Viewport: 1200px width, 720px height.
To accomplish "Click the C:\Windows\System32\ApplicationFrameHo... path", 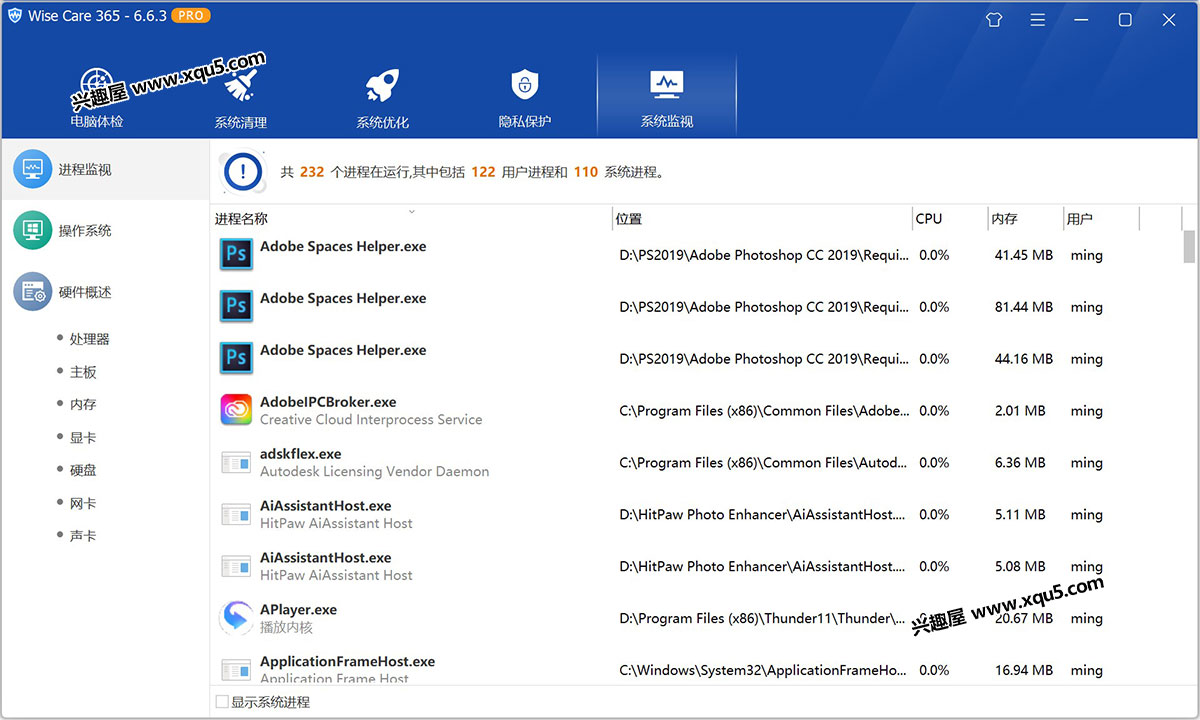I will (x=763, y=671).
